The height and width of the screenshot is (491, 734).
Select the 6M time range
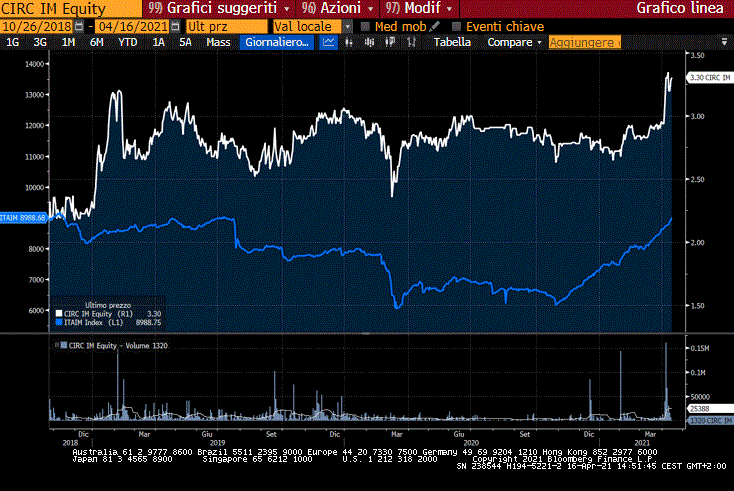point(96,42)
